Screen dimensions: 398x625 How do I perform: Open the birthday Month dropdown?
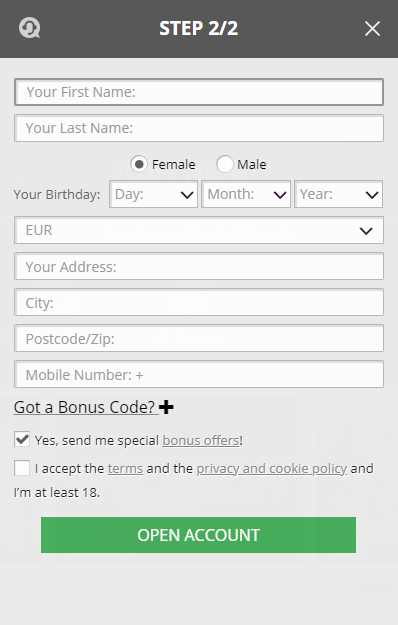pyautogui.click(x=246, y=194)
